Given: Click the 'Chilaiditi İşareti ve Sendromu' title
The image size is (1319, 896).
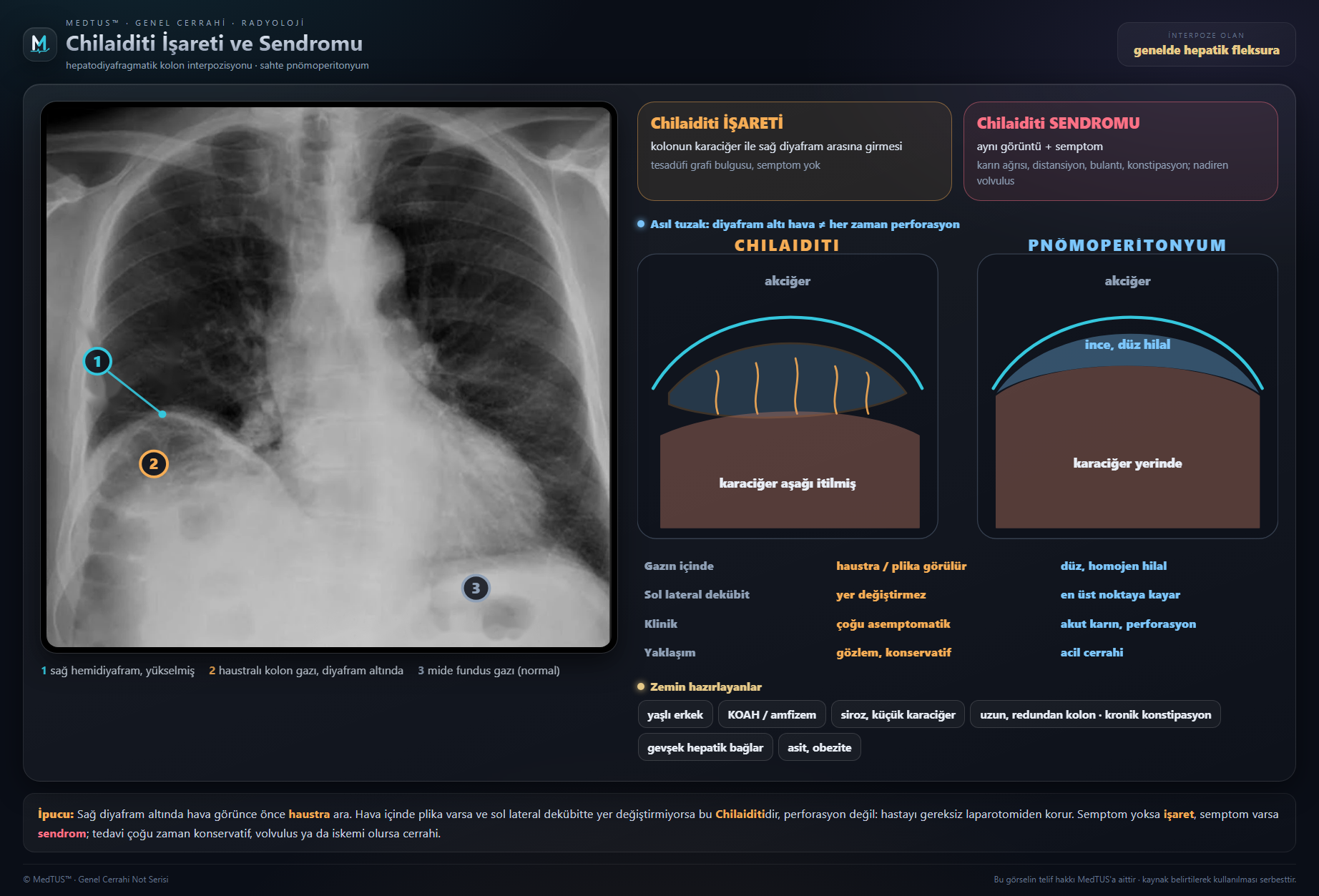Looking at the screenshot, I should (x=215, y=44).
